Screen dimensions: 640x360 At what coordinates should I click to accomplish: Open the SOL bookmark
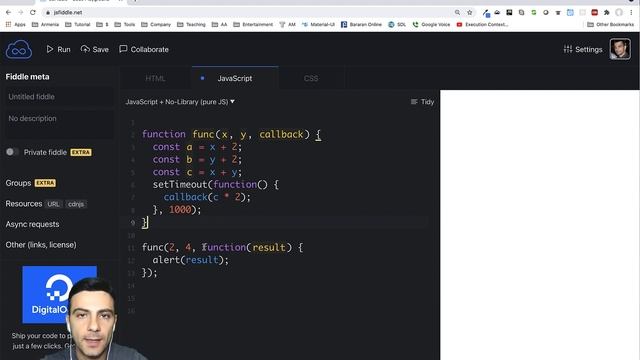(x=397, y=24)
